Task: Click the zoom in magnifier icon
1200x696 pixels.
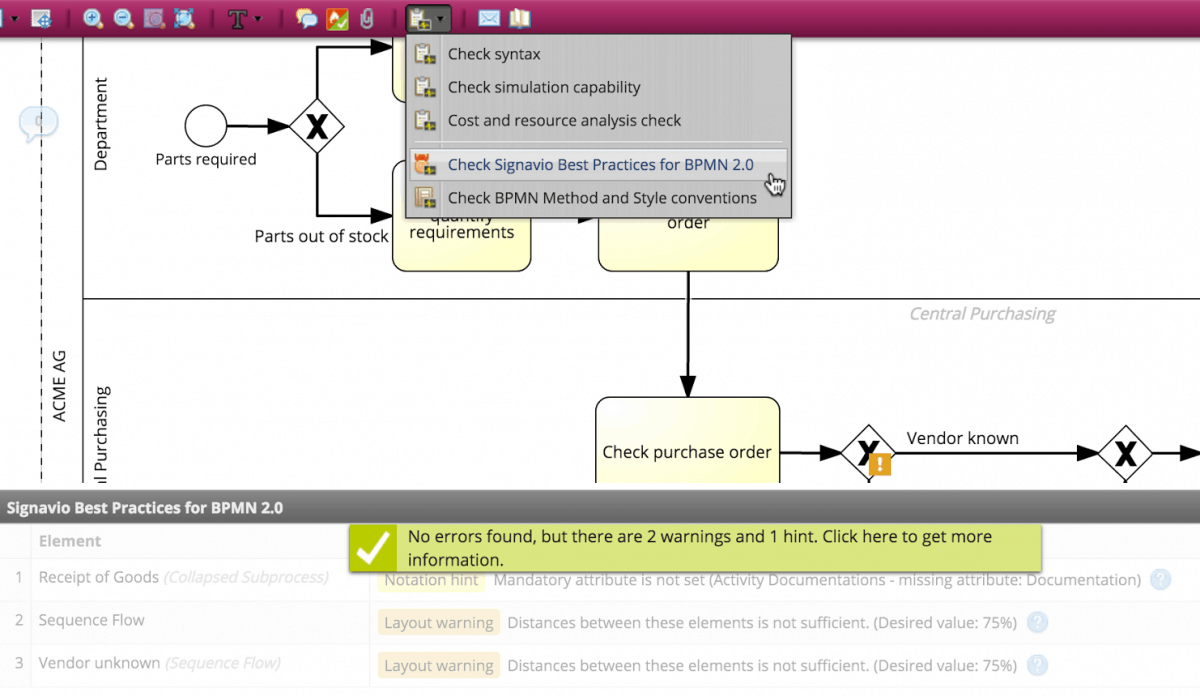Action: pos(93,18)
